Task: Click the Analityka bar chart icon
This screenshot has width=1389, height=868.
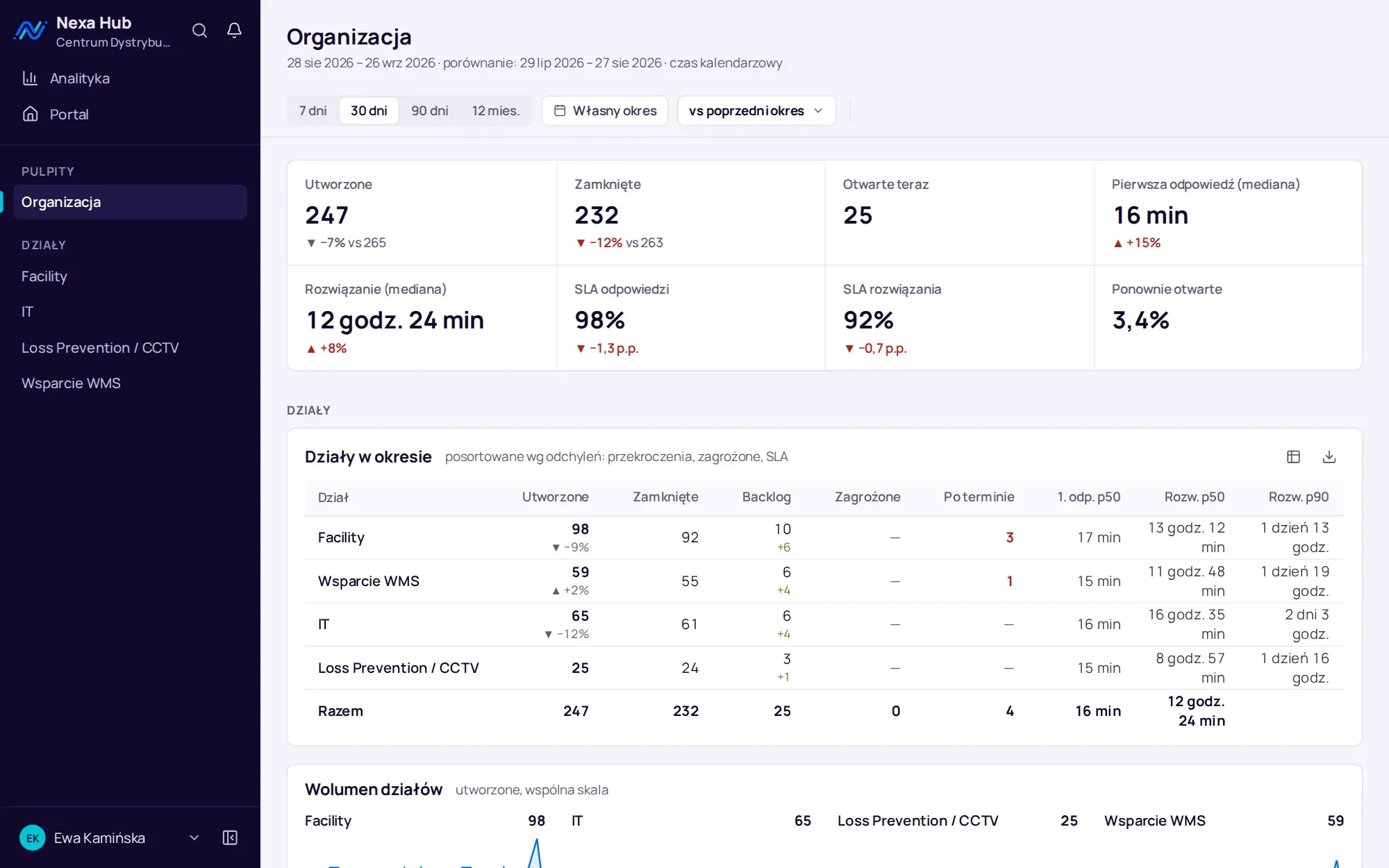Action: click(30, 78)
